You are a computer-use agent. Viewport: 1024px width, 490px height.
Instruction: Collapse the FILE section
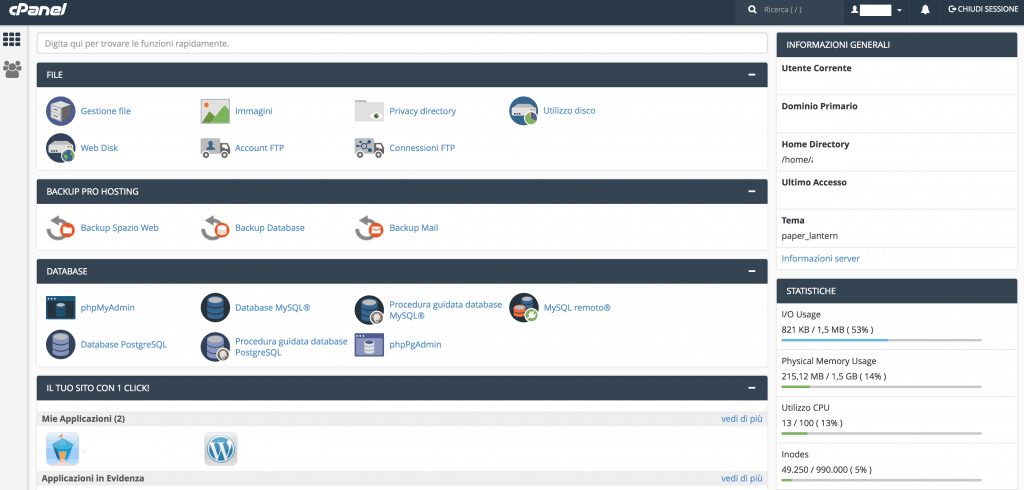[x=752, y=75]
